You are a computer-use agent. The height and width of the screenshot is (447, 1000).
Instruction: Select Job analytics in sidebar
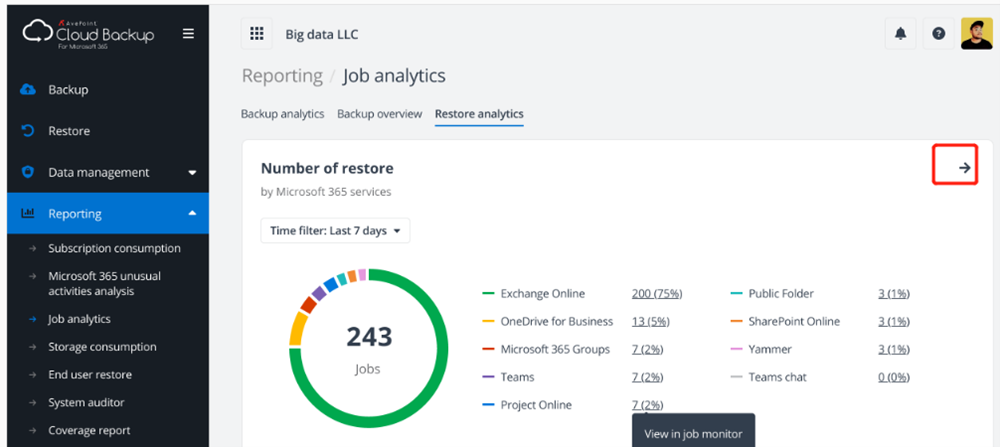click(x=79, y=319)
